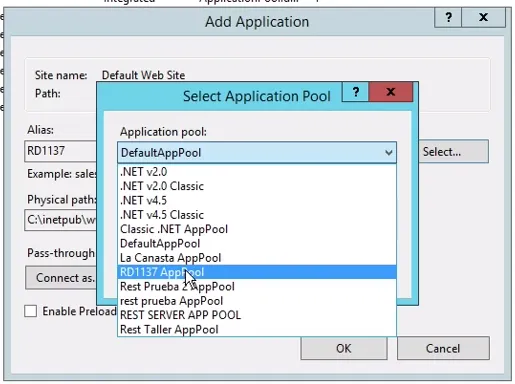Select .NET v2.0 from pool list
The image size is (515, 384).
257,172
